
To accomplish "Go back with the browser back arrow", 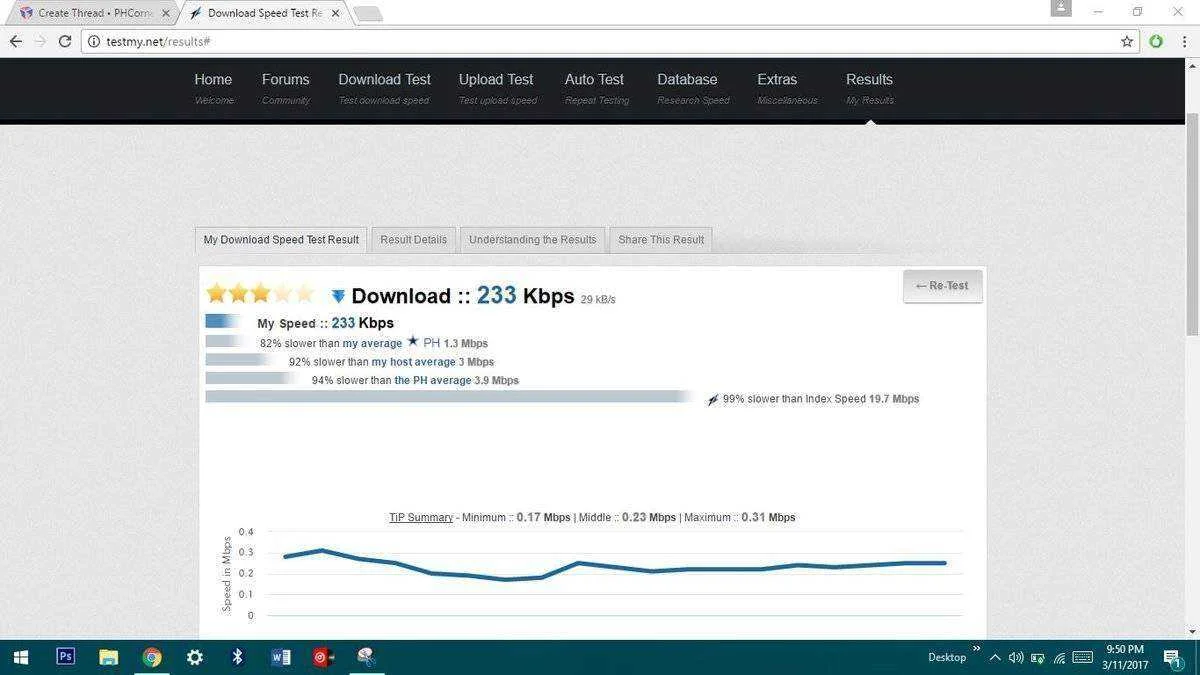I will point(16,41).
